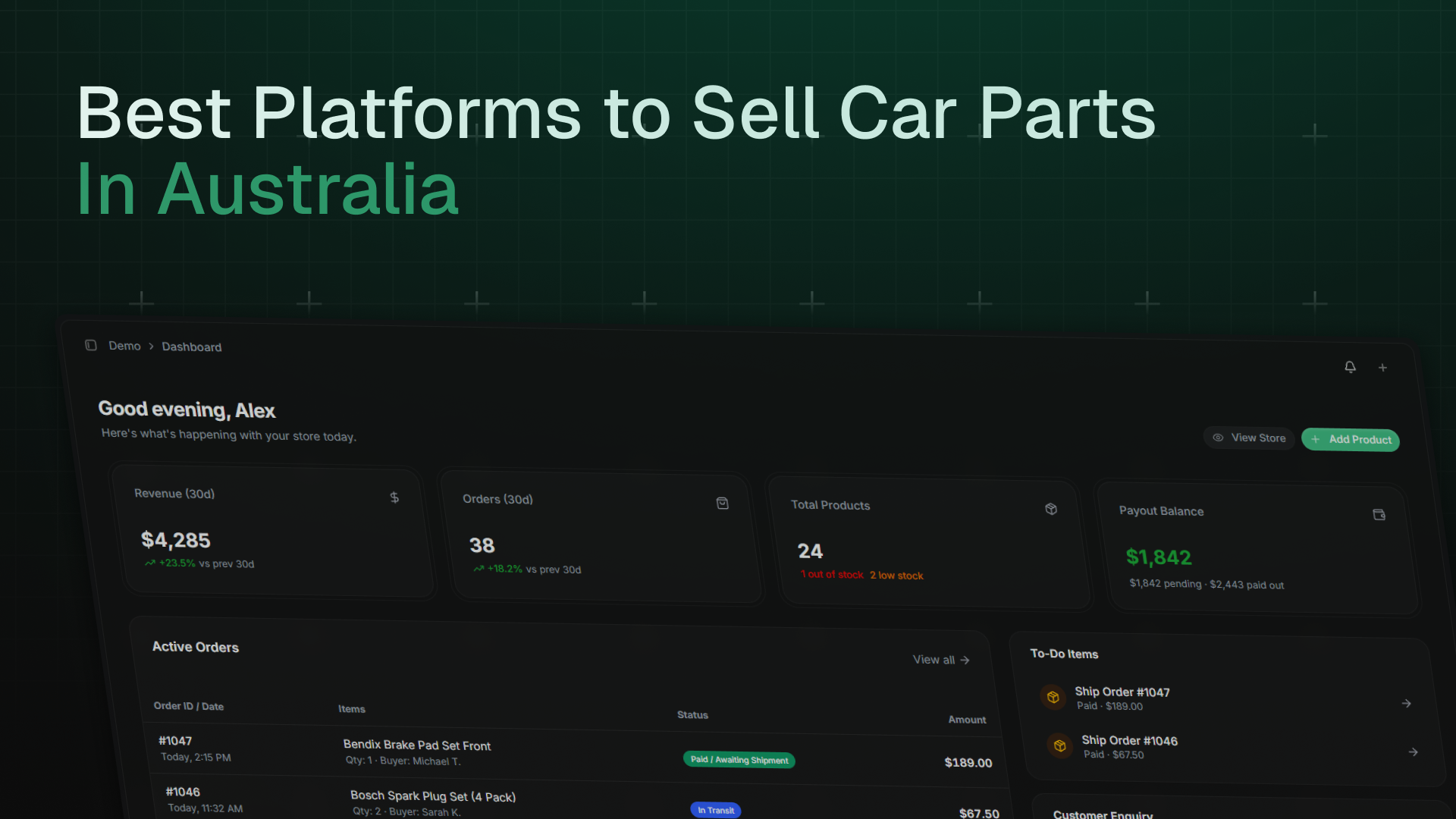1456x819 pixels.
Task: Click Bosch Spark Plug Set (4 Pack) item
Action: pyautogui.click(x=433, y=796)
